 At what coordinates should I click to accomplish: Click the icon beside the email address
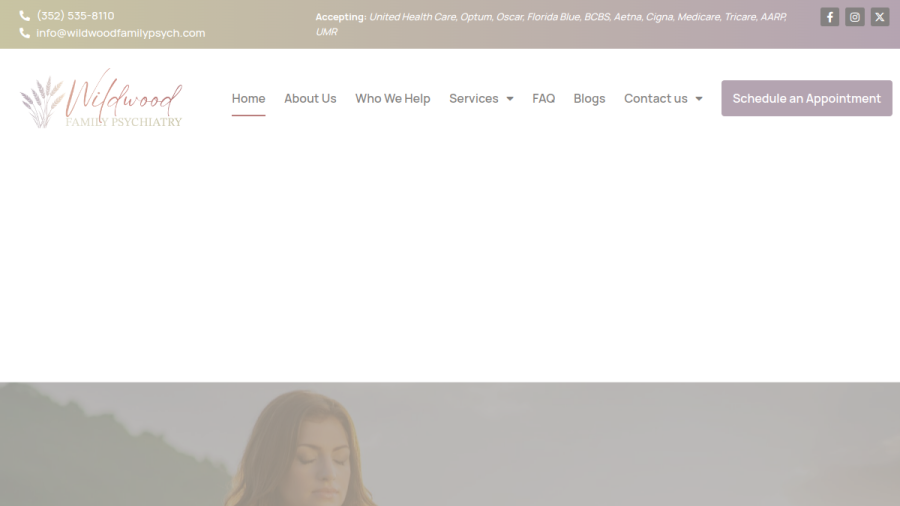(25, 33)
